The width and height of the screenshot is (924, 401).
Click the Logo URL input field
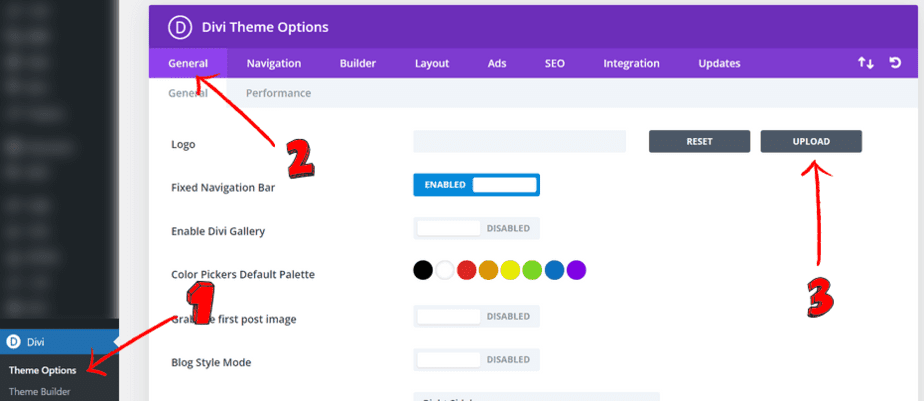point(519,142)
